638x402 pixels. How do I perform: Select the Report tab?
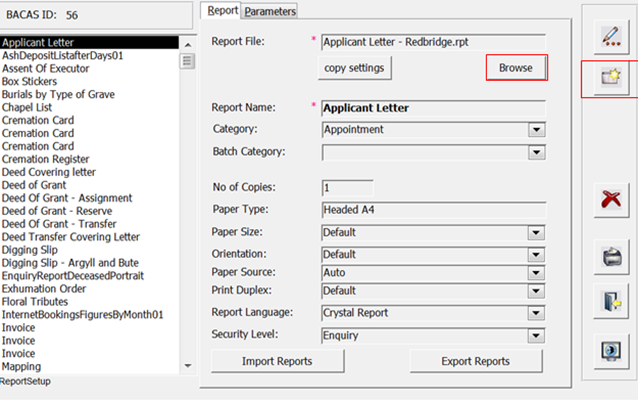pos(222,11)
